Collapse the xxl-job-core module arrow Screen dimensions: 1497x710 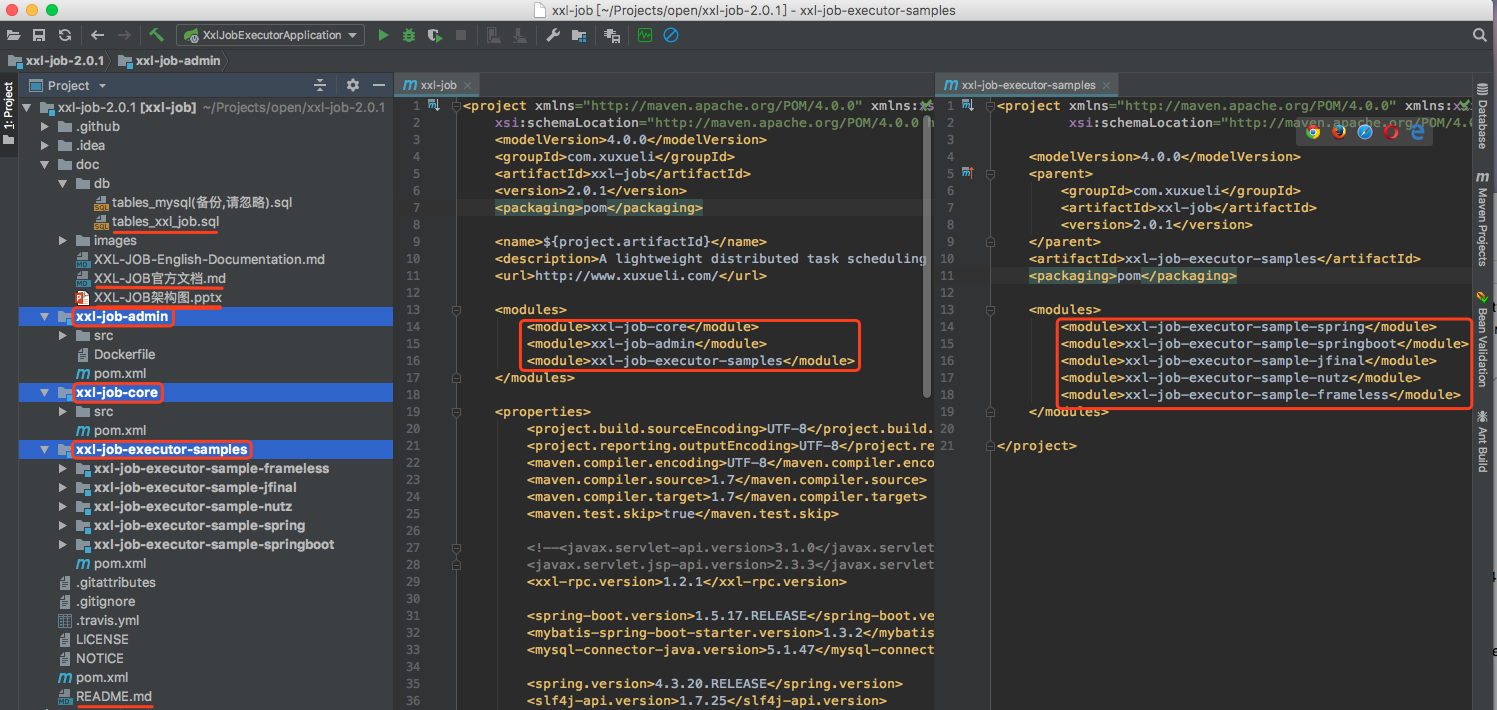coord(44,392)
